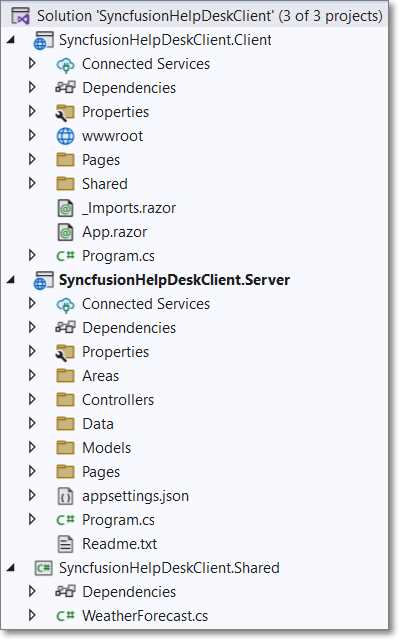
Task: Select Program.cs label in Server project
Action: 118,520
